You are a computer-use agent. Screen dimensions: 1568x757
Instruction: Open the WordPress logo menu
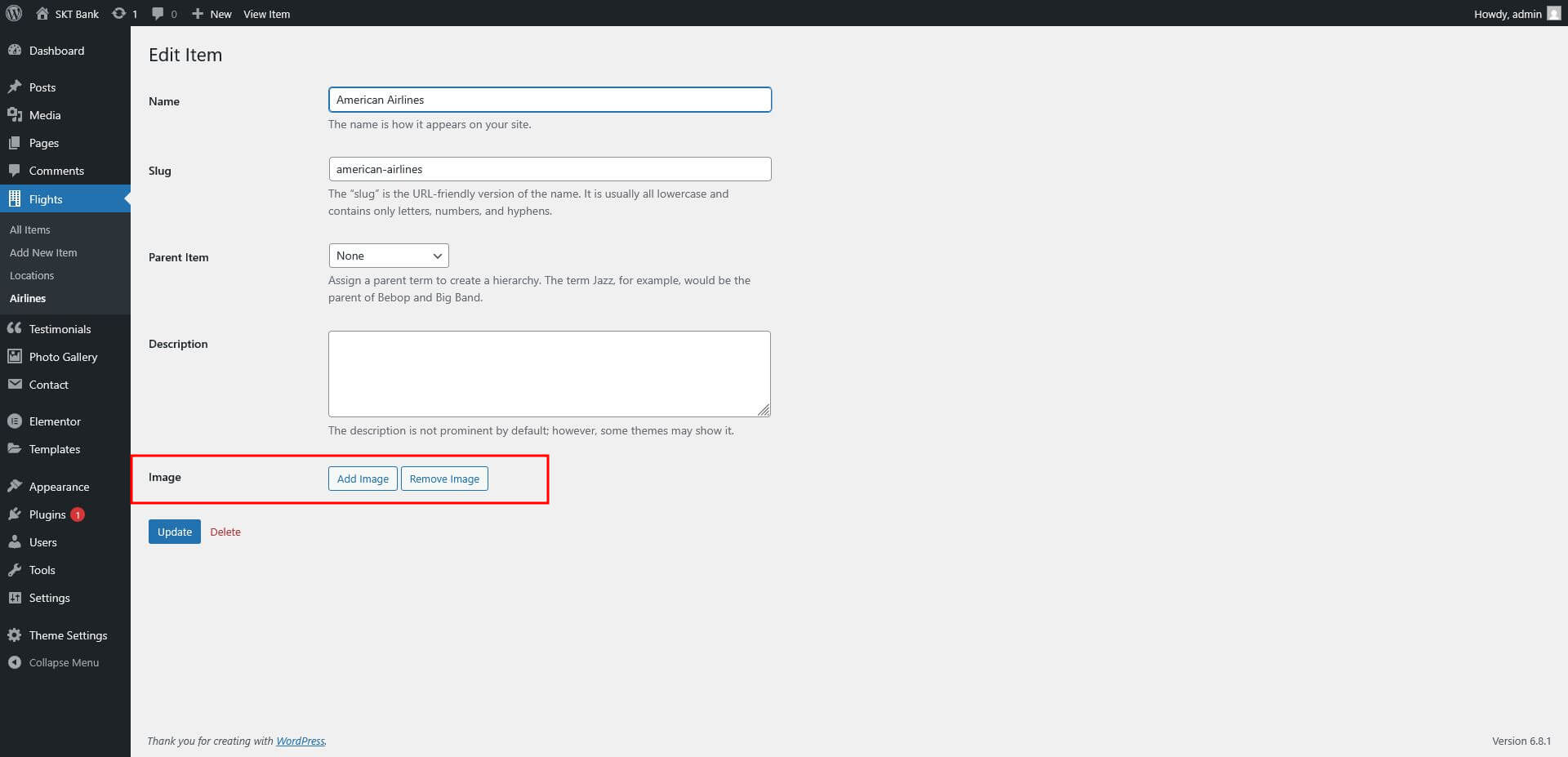click(14, 14)
